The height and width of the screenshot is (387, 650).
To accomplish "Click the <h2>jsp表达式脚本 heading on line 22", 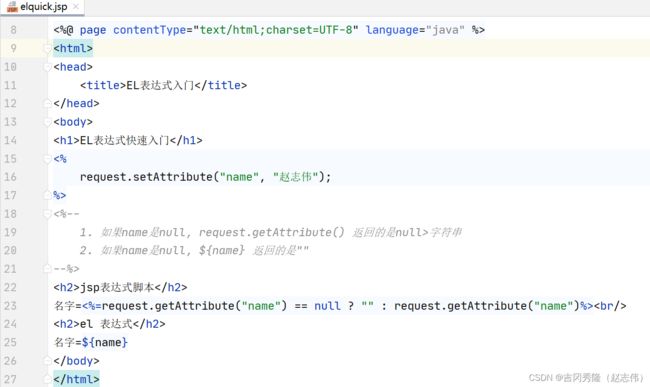I will click(120, 288).
